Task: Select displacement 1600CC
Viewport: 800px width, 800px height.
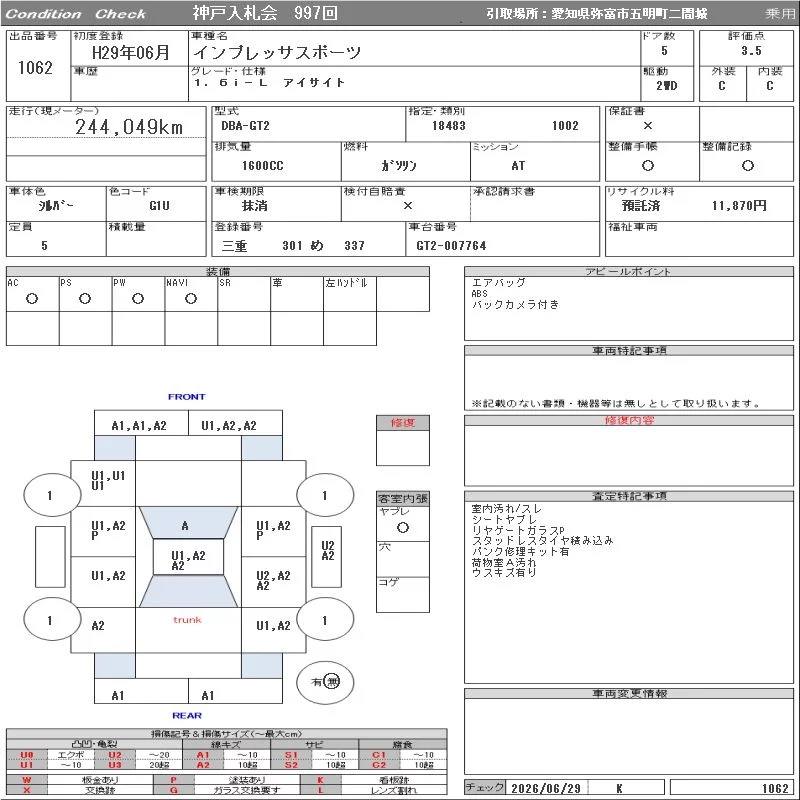Action: click(263, 165)
